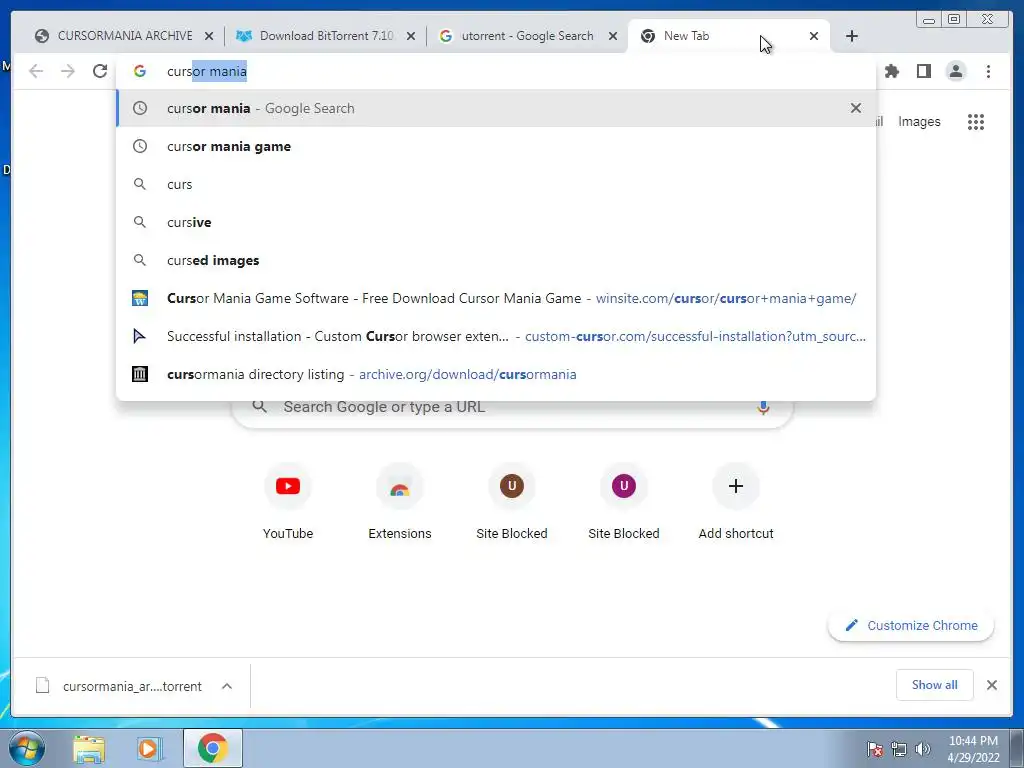Remove the 'cursor mania' suggestion
1024x768 pixels.
click(856, 108)
